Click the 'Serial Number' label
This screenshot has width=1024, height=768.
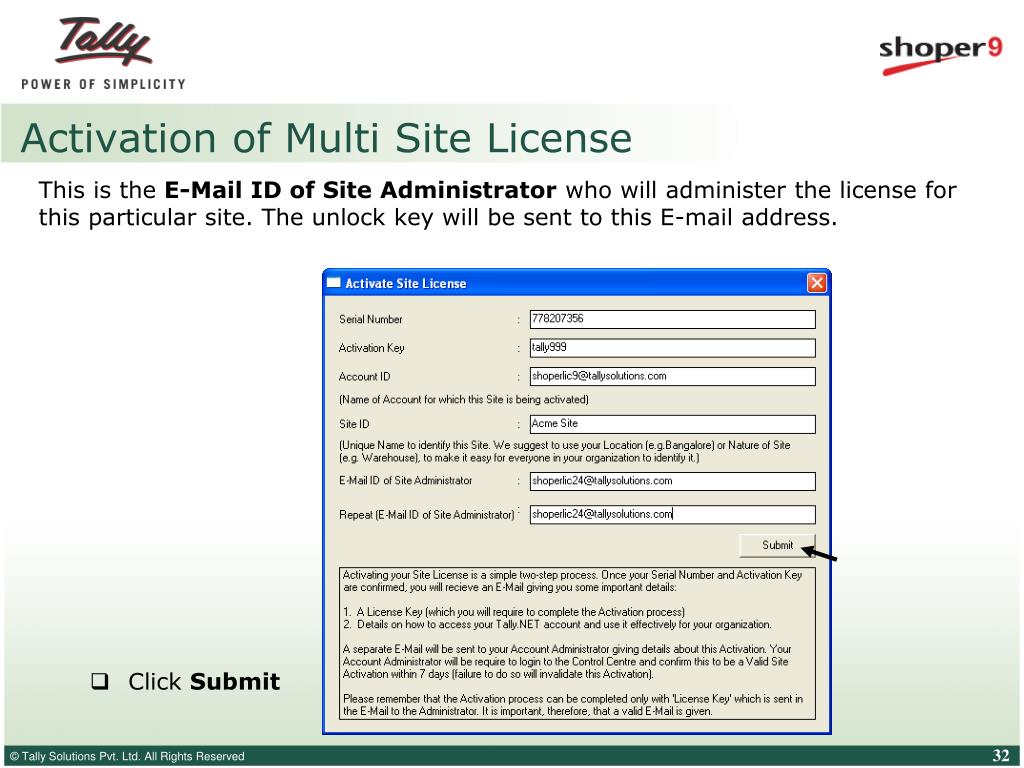tap(370, 319)
